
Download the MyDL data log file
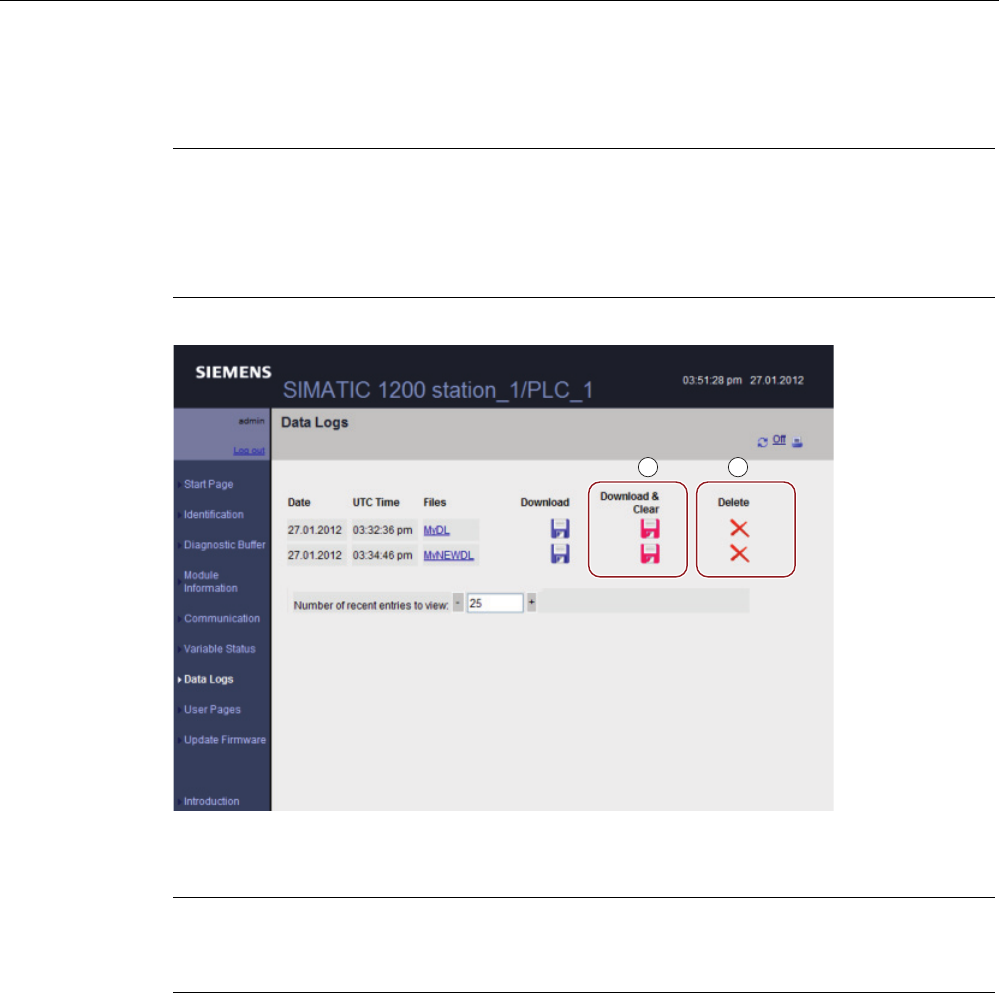coord(560,529)
